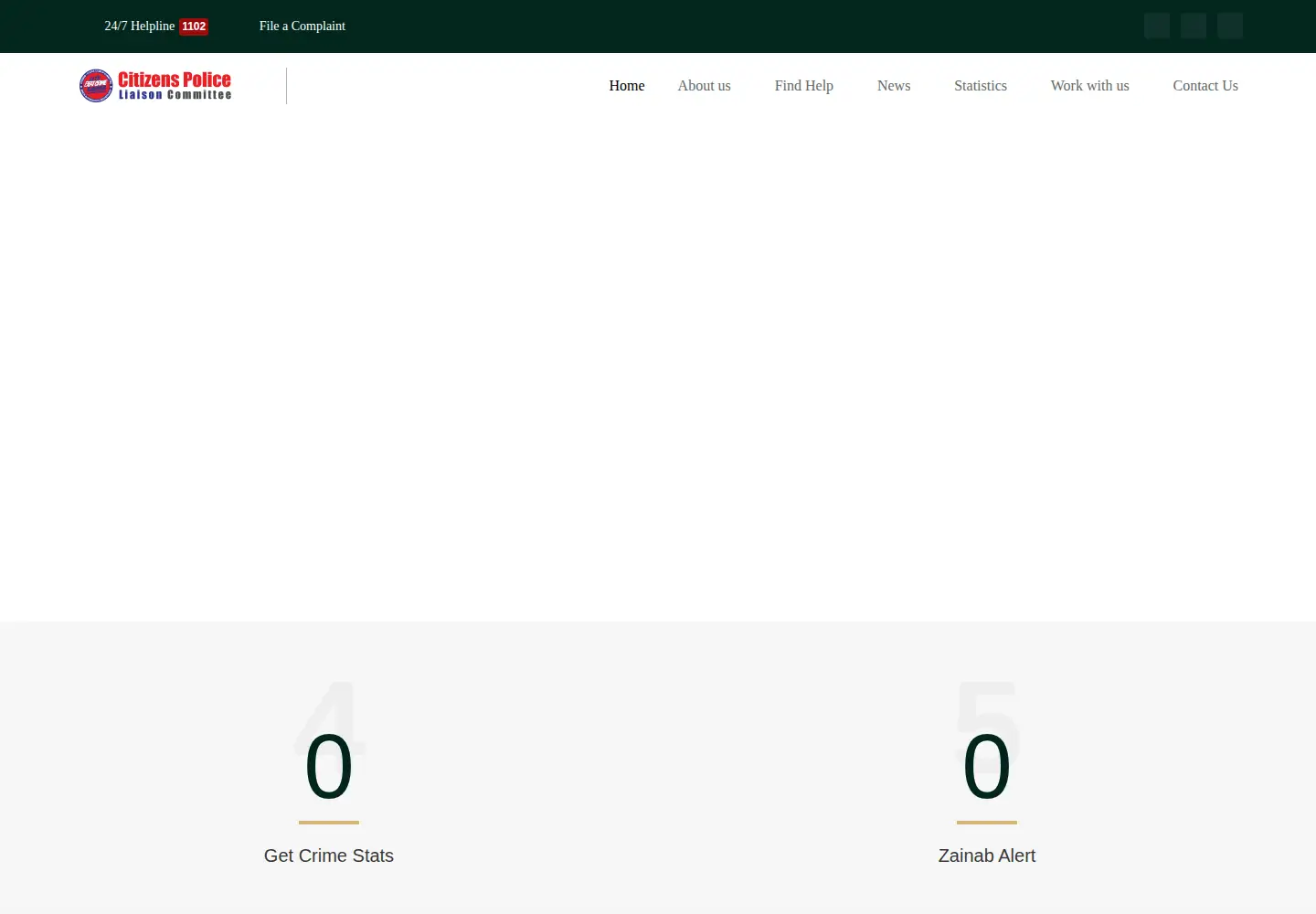The width and height of the screenshot is (1316, 914).
Task: Click the 24/7 Helpline text
Action: pos(140,27)
